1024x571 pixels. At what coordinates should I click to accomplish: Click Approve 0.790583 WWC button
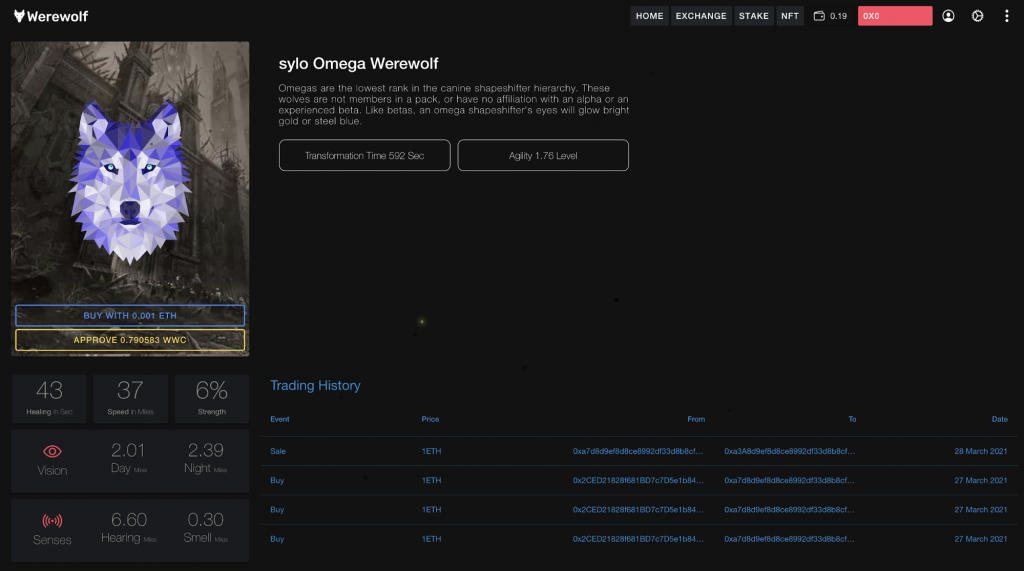pyautogui.click(x=130, y=340)
